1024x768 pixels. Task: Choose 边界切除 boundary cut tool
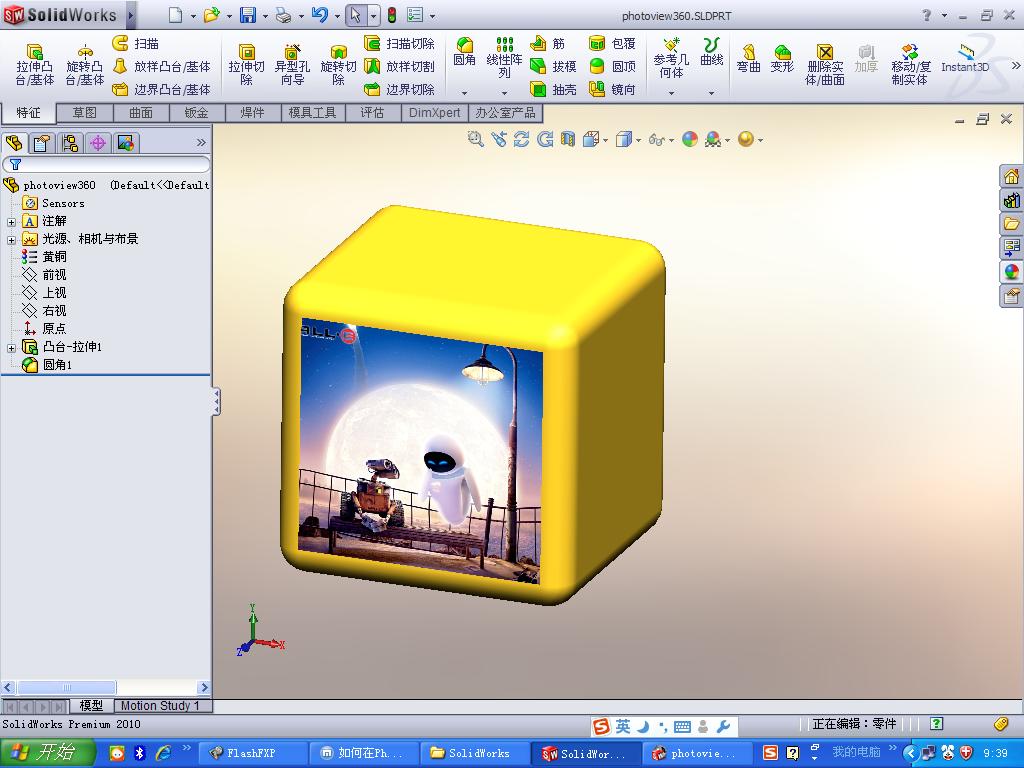click(399, 89)
